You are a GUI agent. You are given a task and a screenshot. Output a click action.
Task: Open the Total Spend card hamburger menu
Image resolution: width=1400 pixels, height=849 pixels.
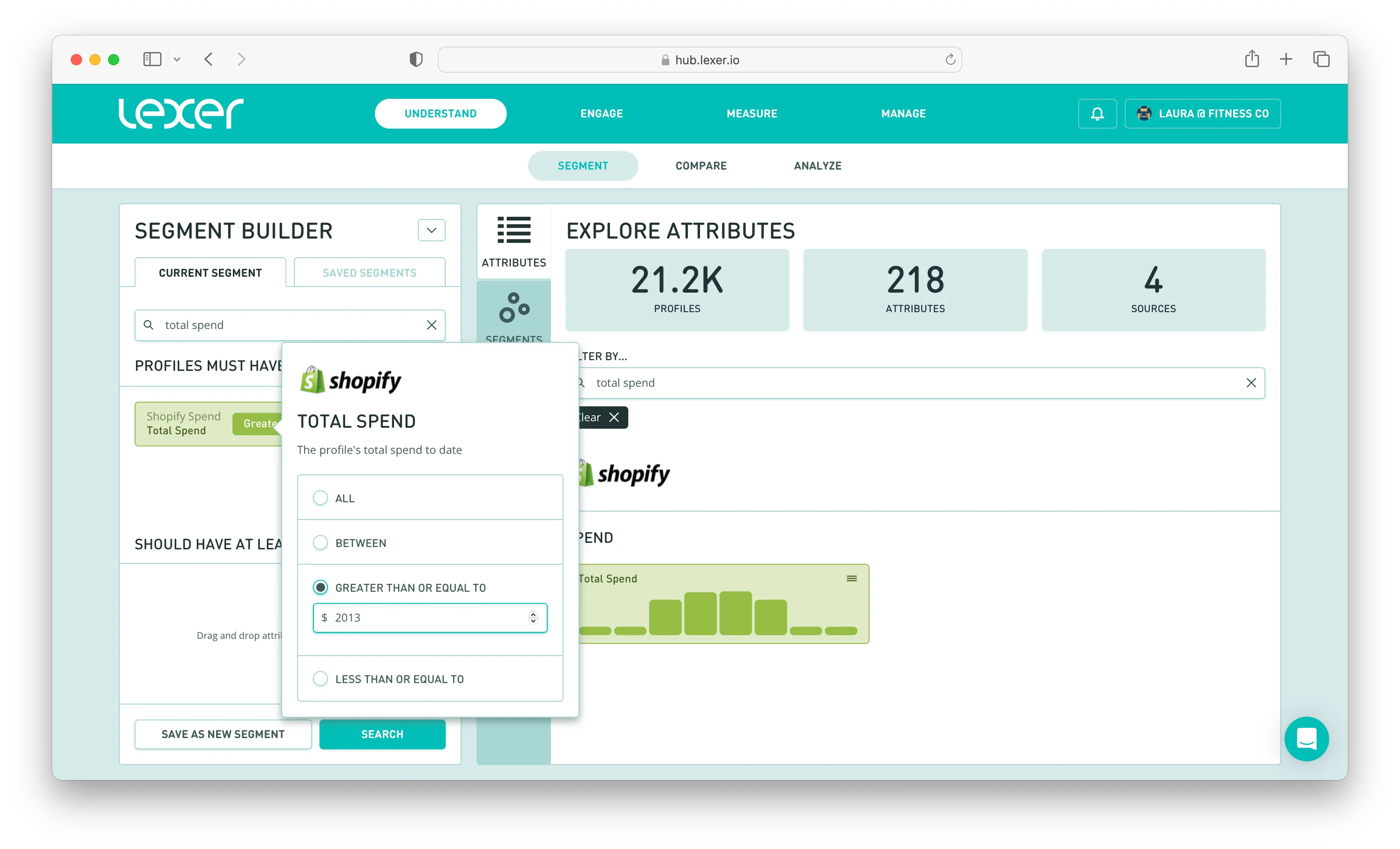[851, 578]
